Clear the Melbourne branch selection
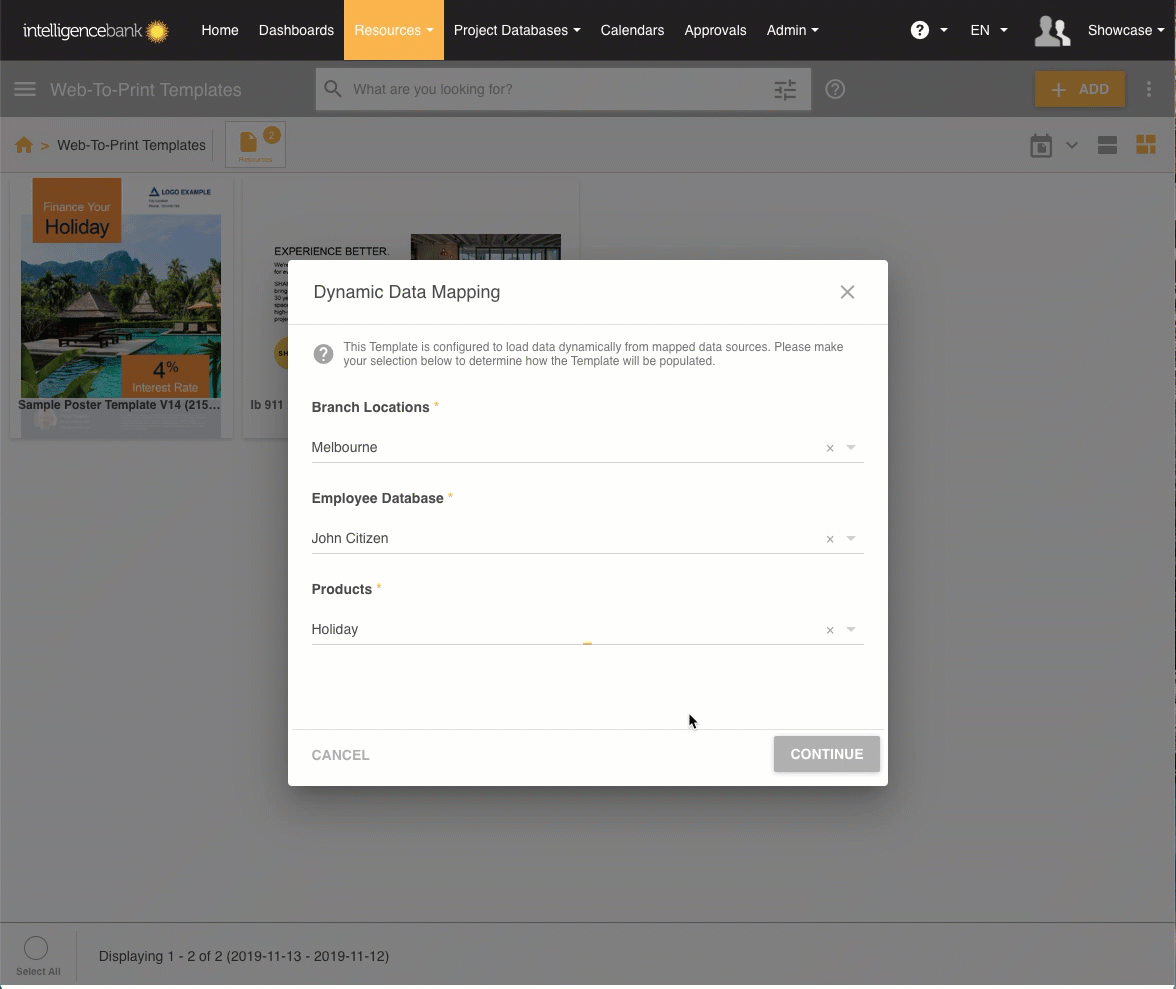The height and width of the screenshot is (989, 1176). coord(830,449)
